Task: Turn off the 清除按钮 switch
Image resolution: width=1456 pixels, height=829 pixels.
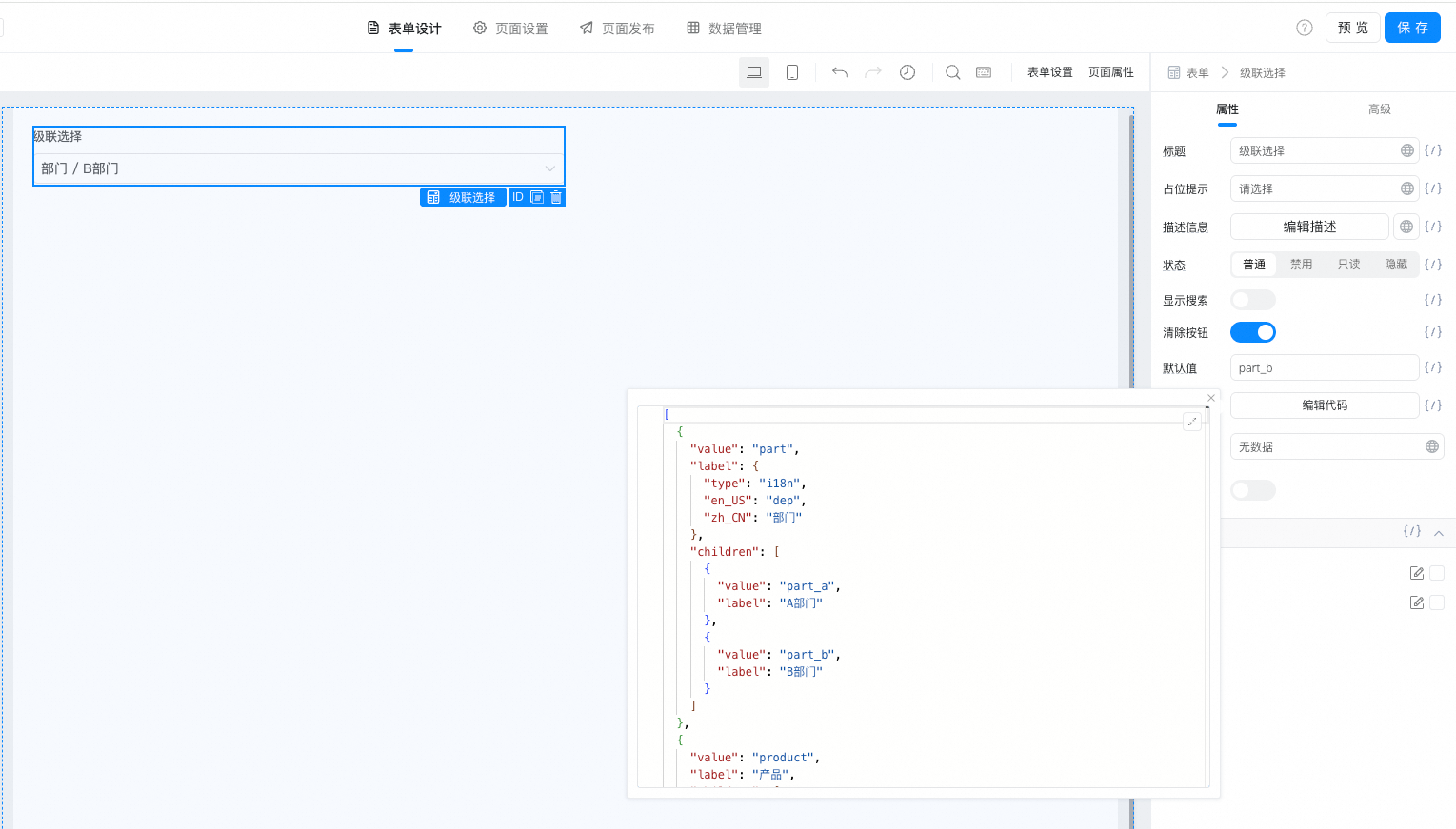Action: pos(1252,332)
